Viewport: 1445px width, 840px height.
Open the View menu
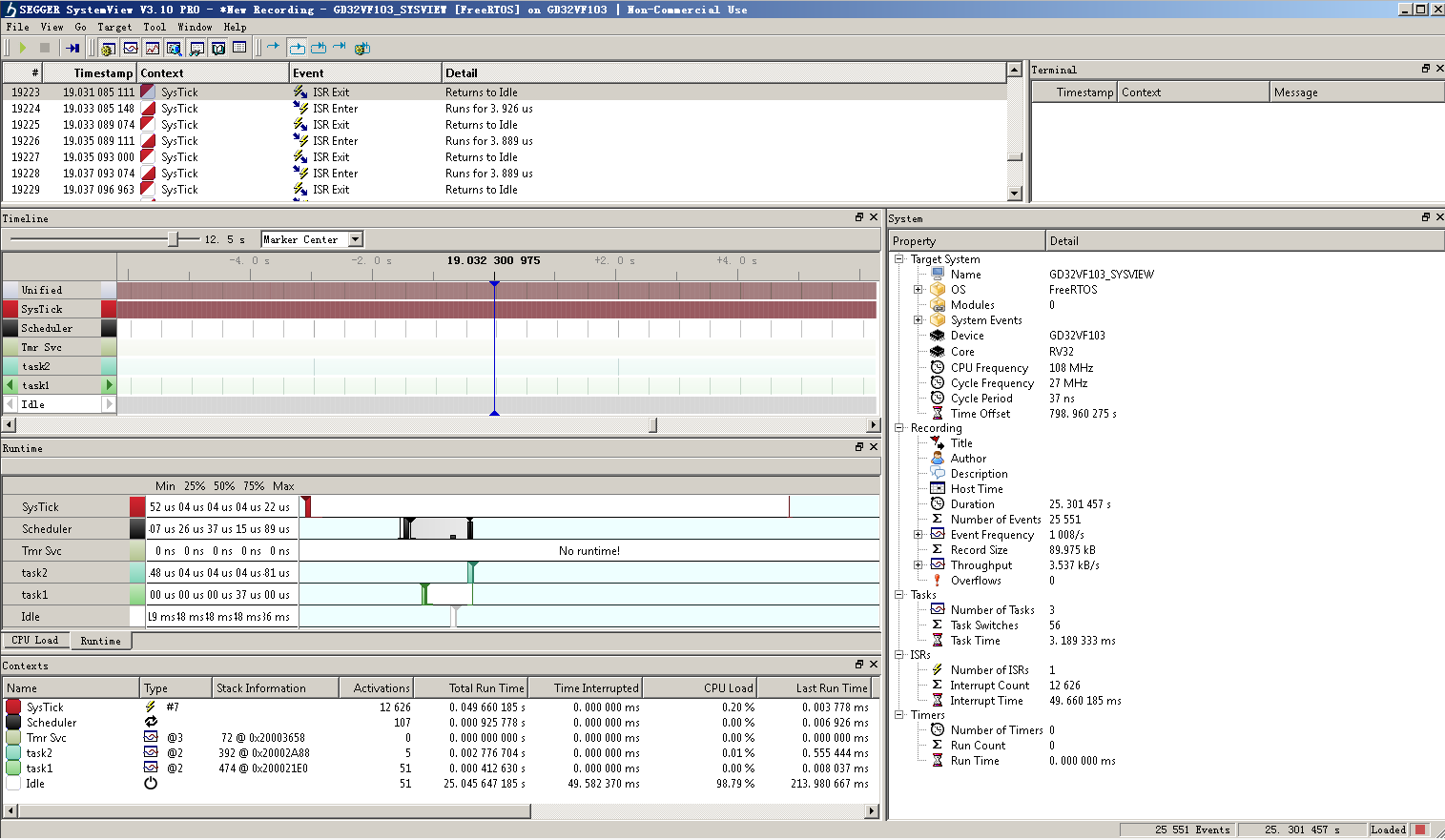(x=52, y=27)
